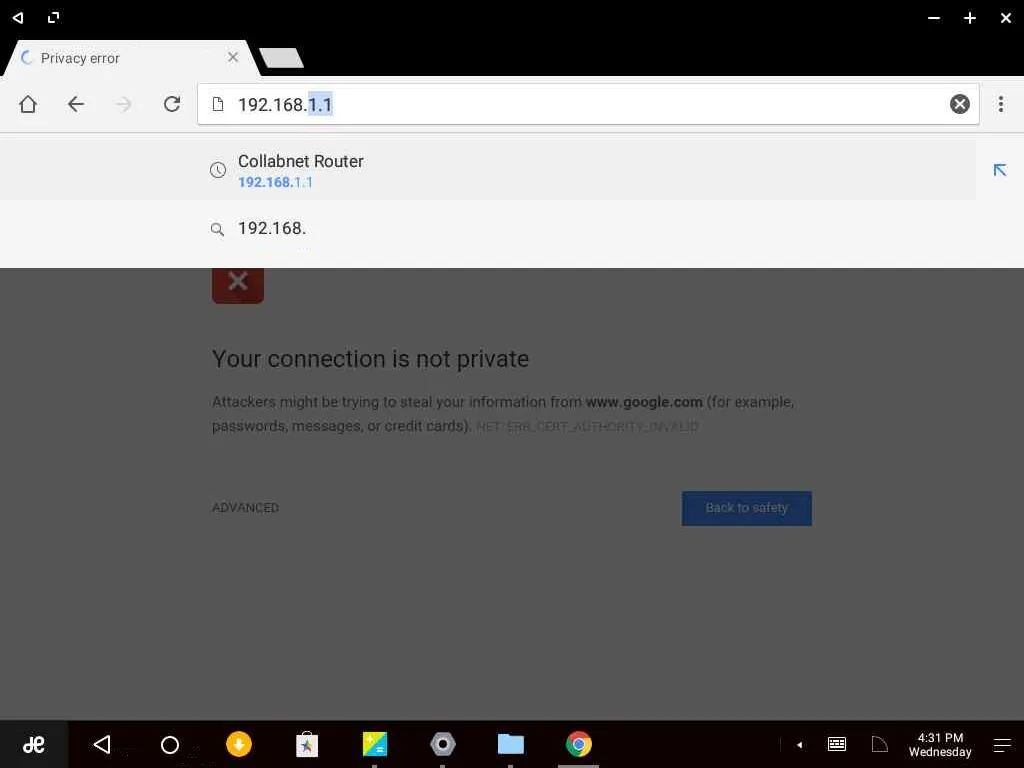Reload the page with the refresh icon
The image size is (1024, 768).
click(172, 104)
